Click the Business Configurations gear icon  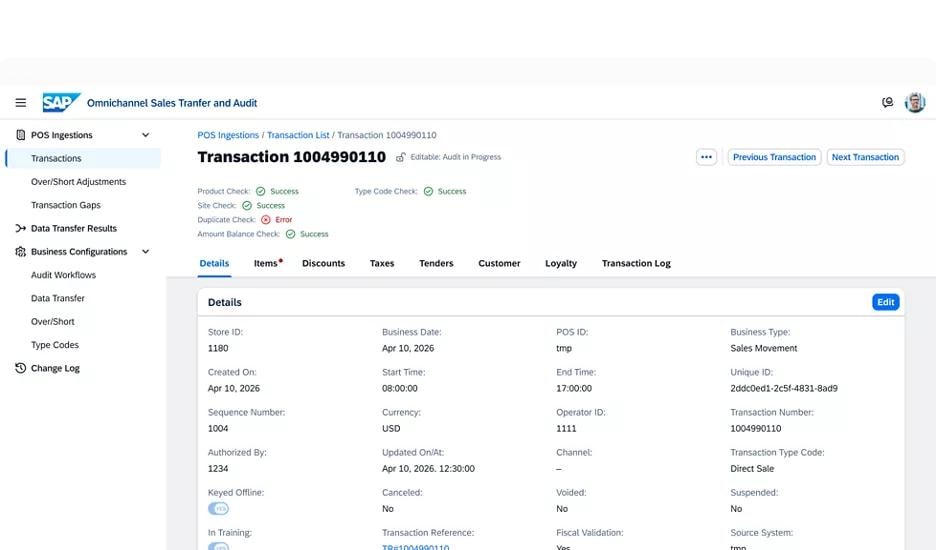tap(20, 251)
